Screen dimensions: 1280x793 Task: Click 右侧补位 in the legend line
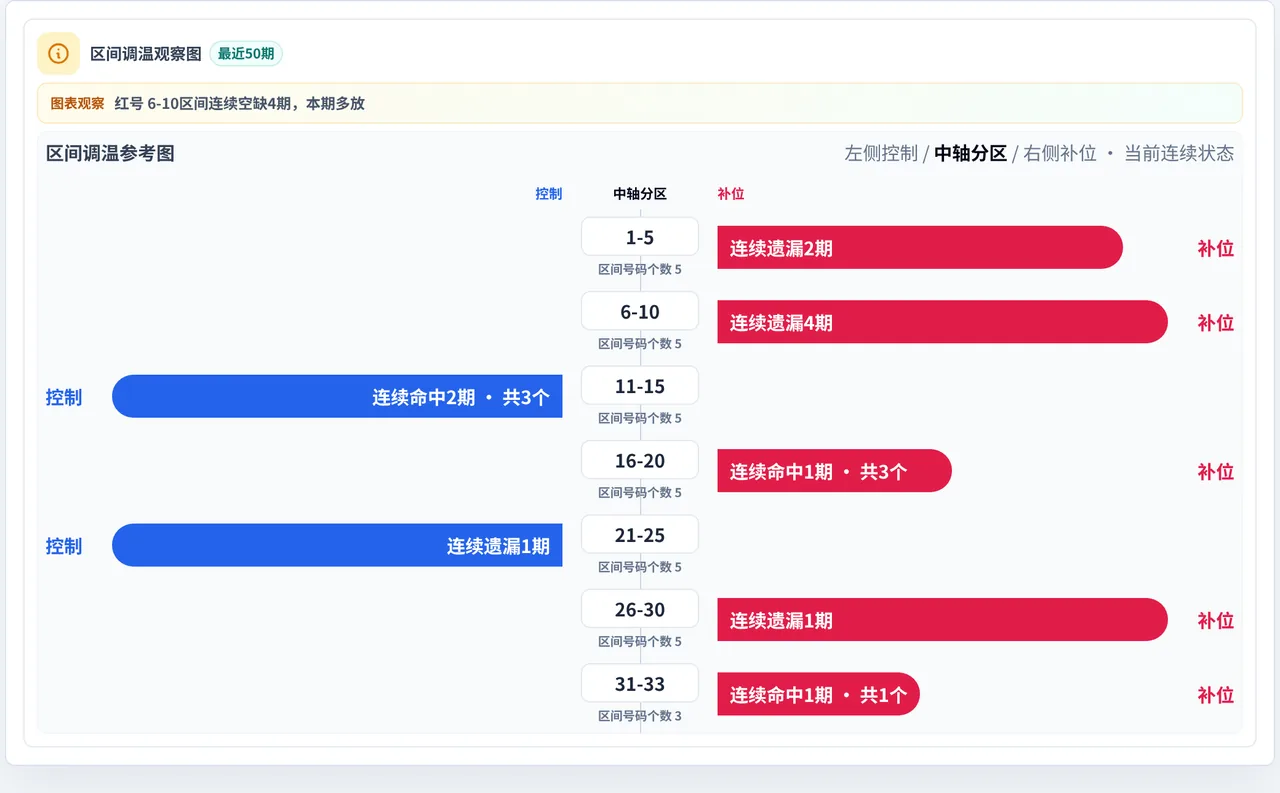(1060, 153)
